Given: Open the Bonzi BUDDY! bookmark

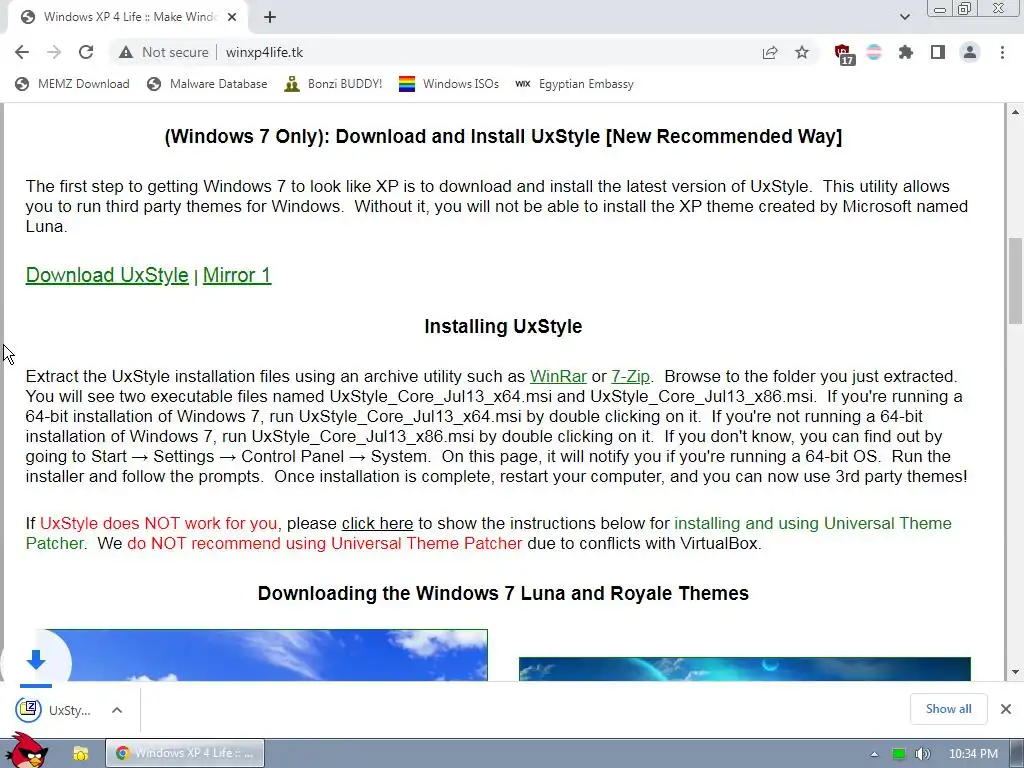Looking at the screenshot, I should [x=333, y=84].
